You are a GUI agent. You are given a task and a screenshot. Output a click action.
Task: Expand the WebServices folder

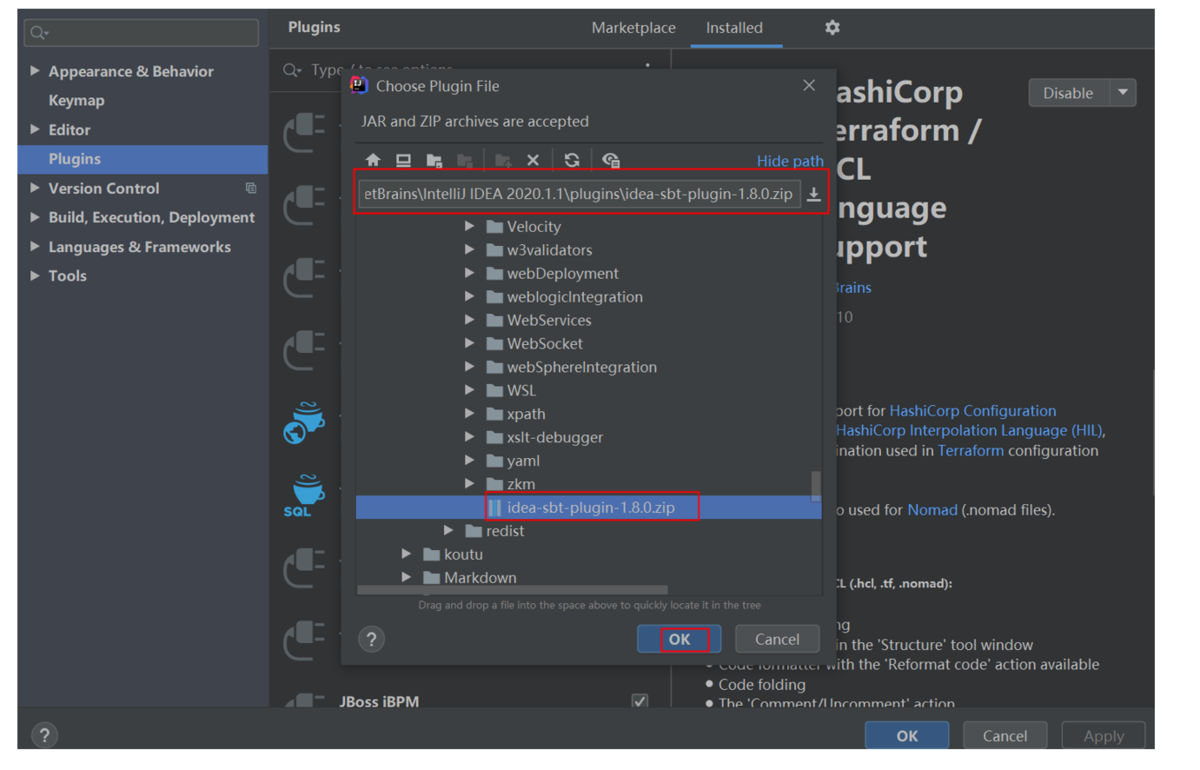click(x=469, y=320)
